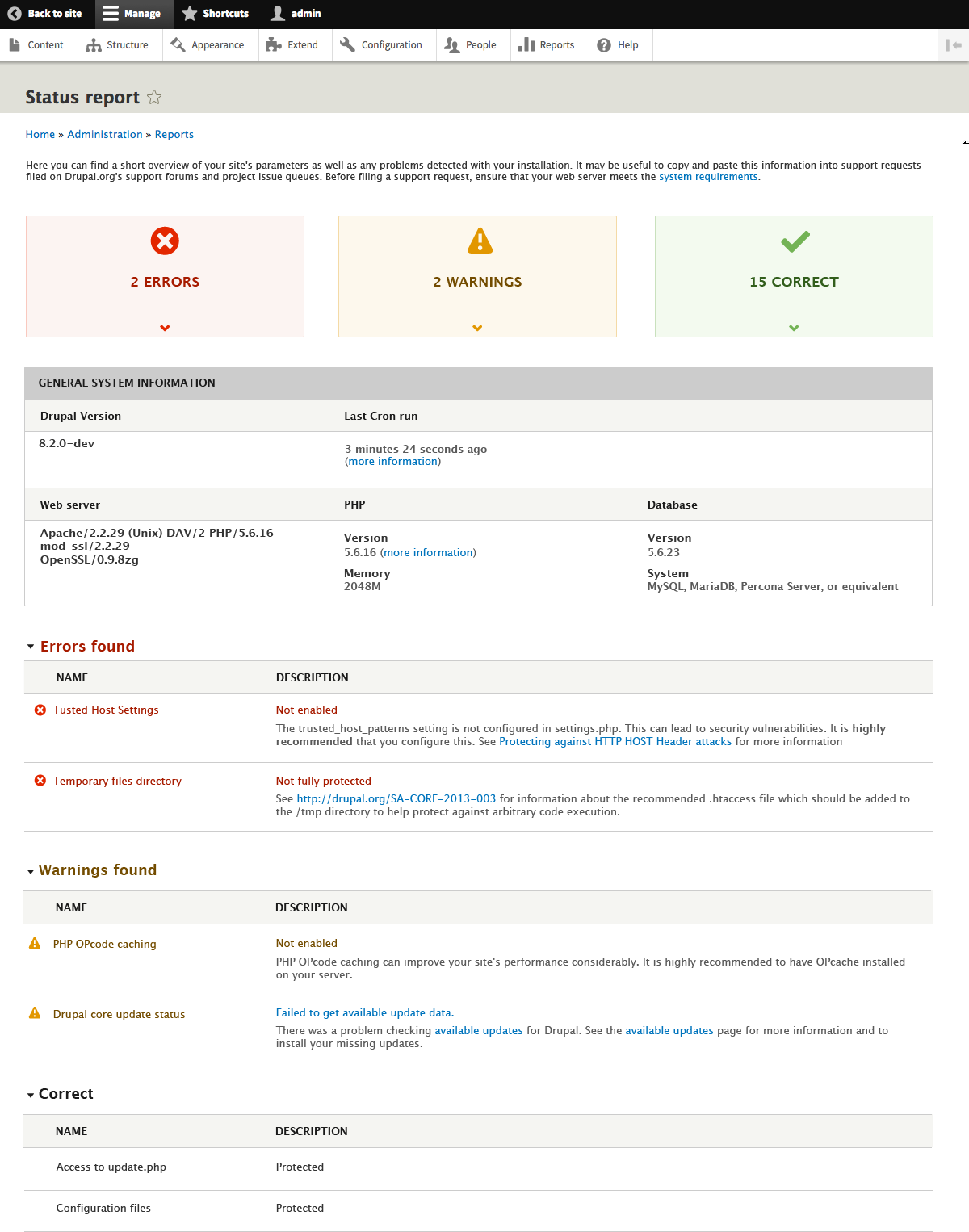Image resolution: width=969 pixels, height=1232 pixels.
Task: Click the 15 CORRECT summary text
Action: pyautogui.click(x=794, y=282)
